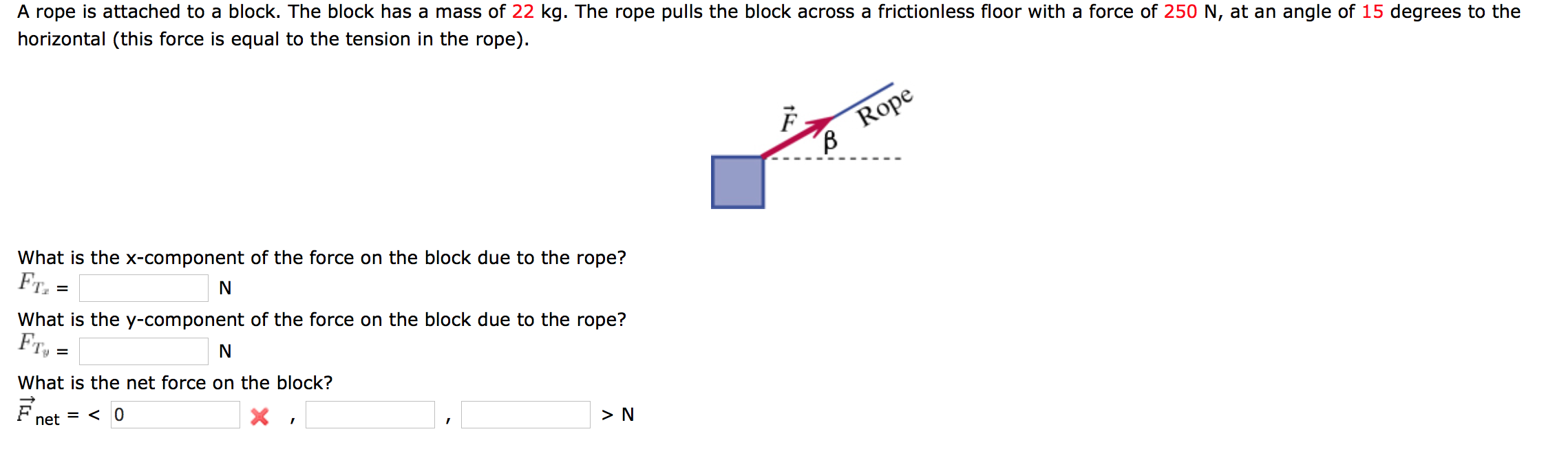Click the x-component question text
The image size is (1568, 458).
tap(321, 258)
